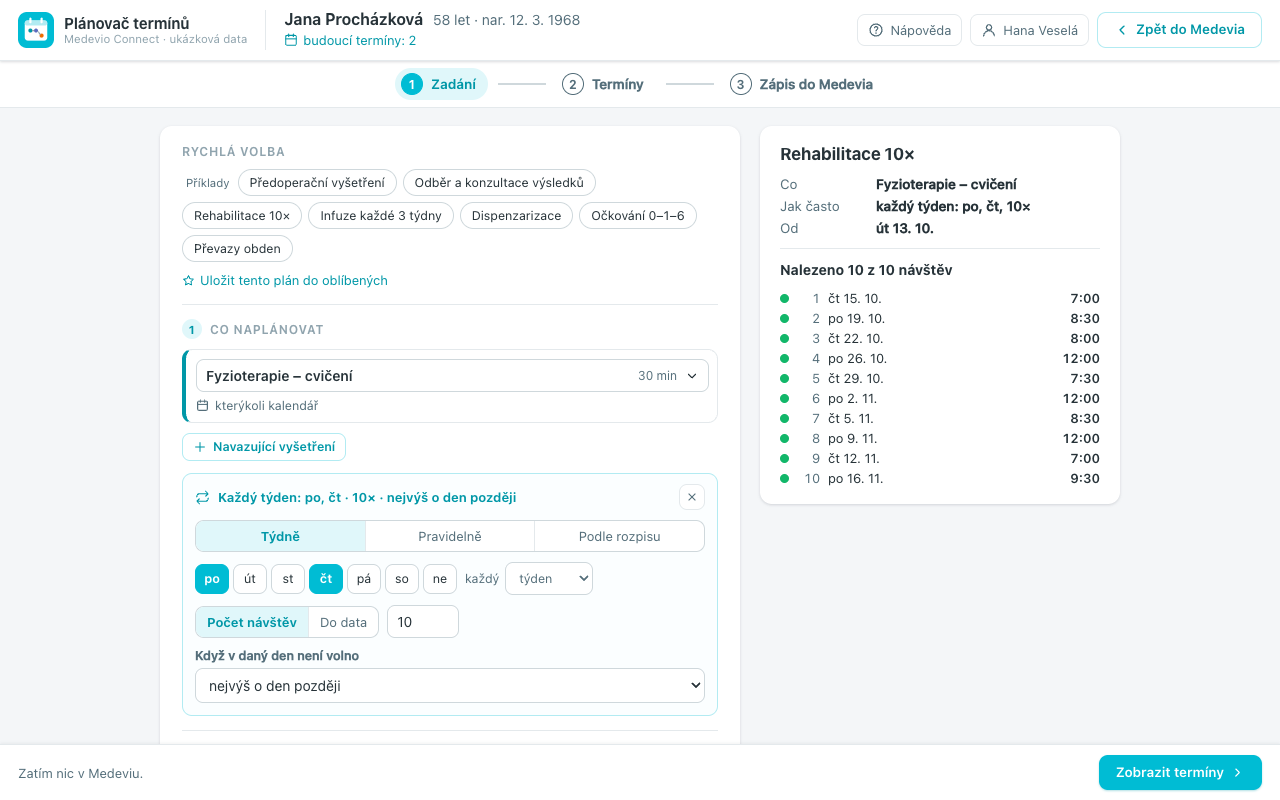1280x800 pixels.
Task: Click the calendar icon beside budoucí termíny
Action: point(291,41)
